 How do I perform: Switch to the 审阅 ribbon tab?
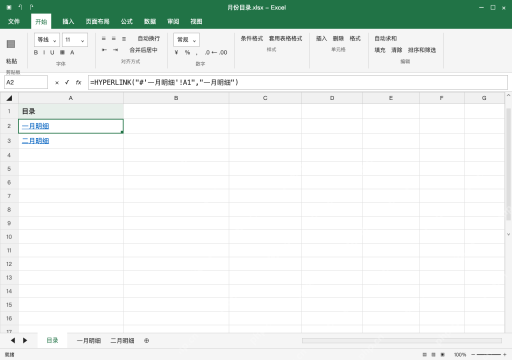tap(173, 21)
